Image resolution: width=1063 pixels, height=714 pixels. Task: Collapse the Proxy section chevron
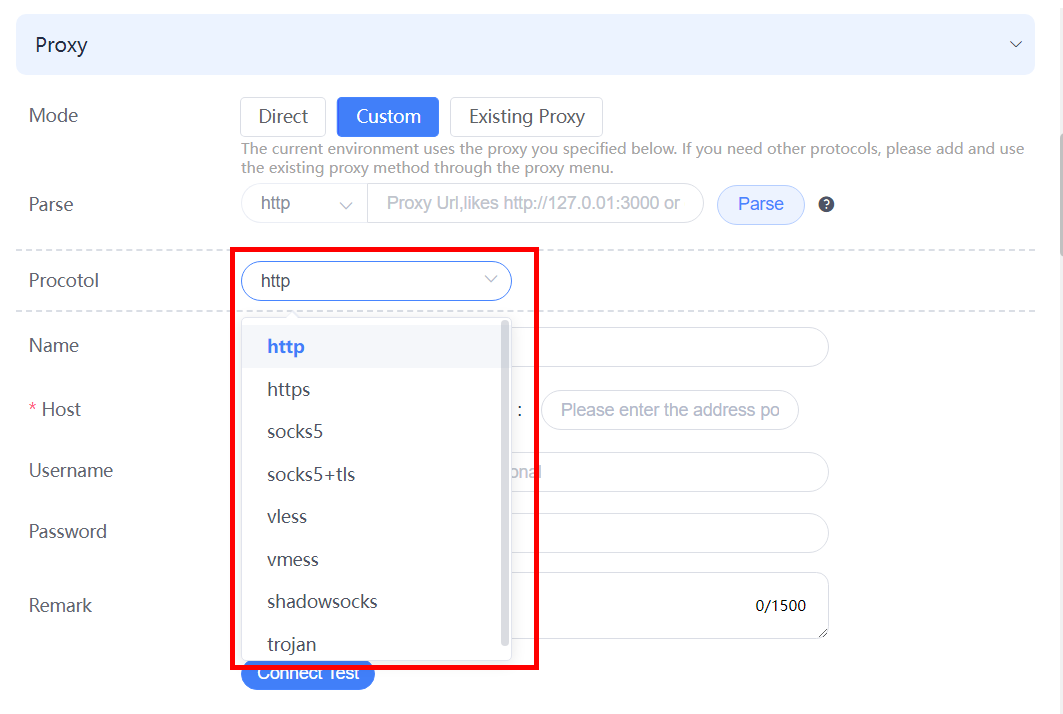coord(1015,44)
